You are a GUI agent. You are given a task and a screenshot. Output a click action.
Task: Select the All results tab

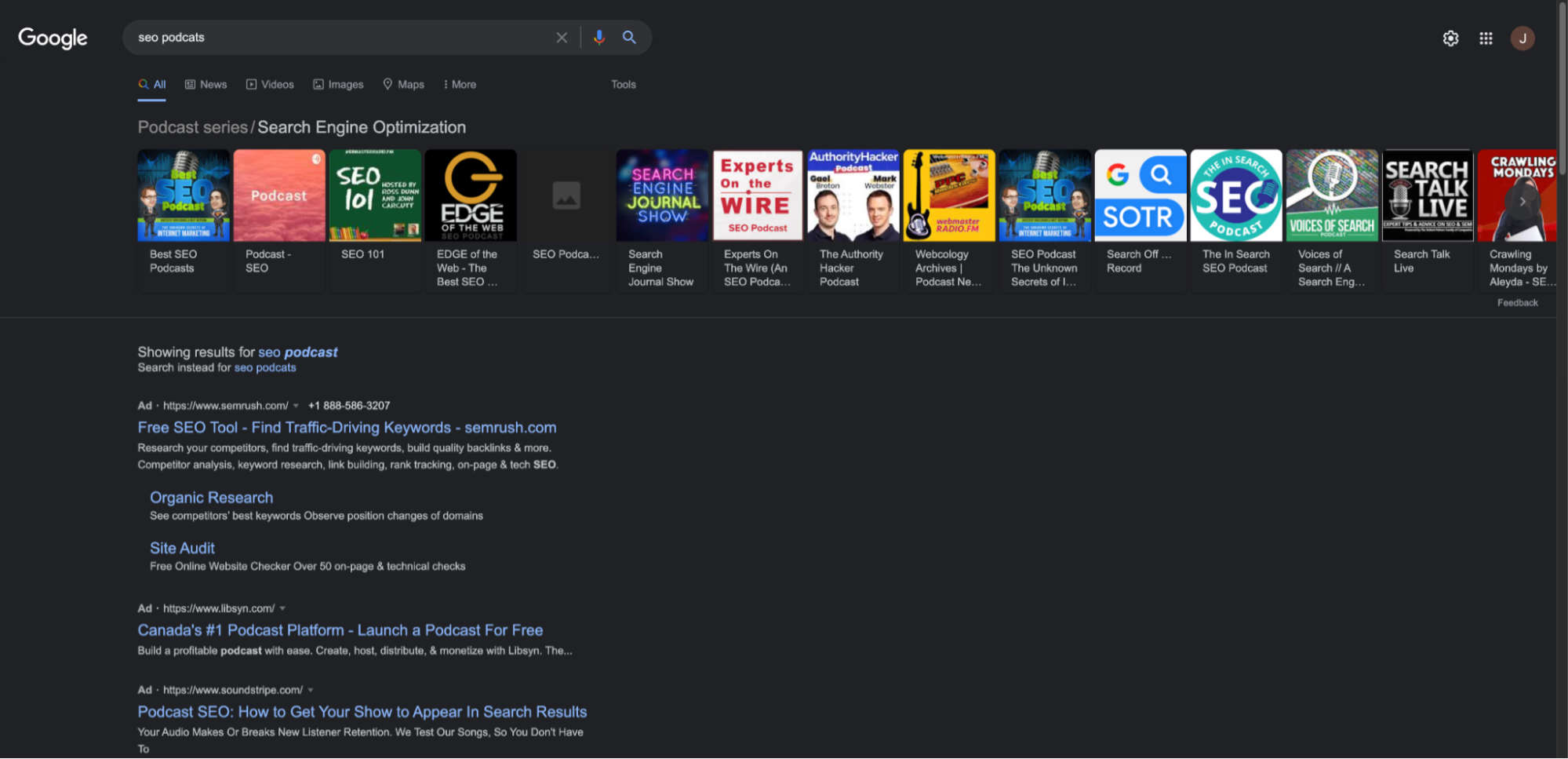[152, 85]
